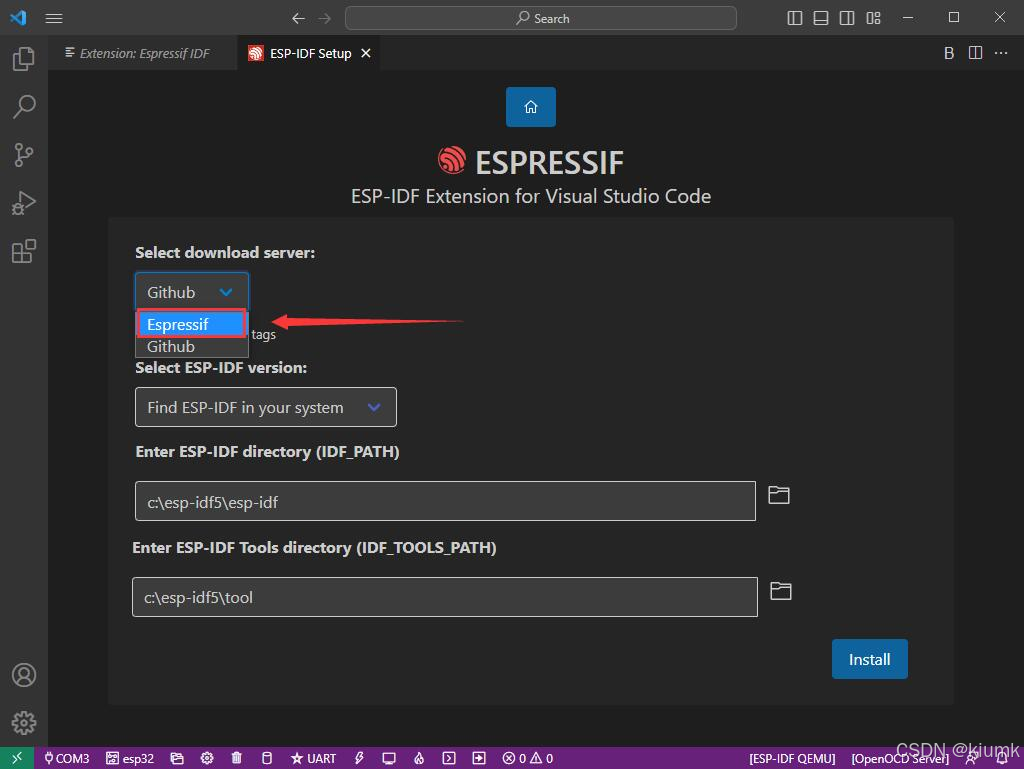Choose Github option in server list

(x=191, y=347)
